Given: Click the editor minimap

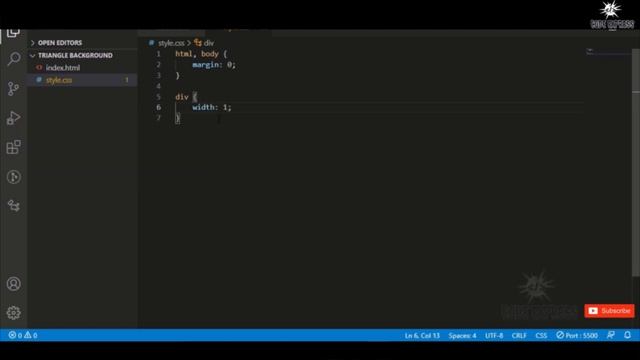Looking at the screenshot, I should tap(608, 52).
